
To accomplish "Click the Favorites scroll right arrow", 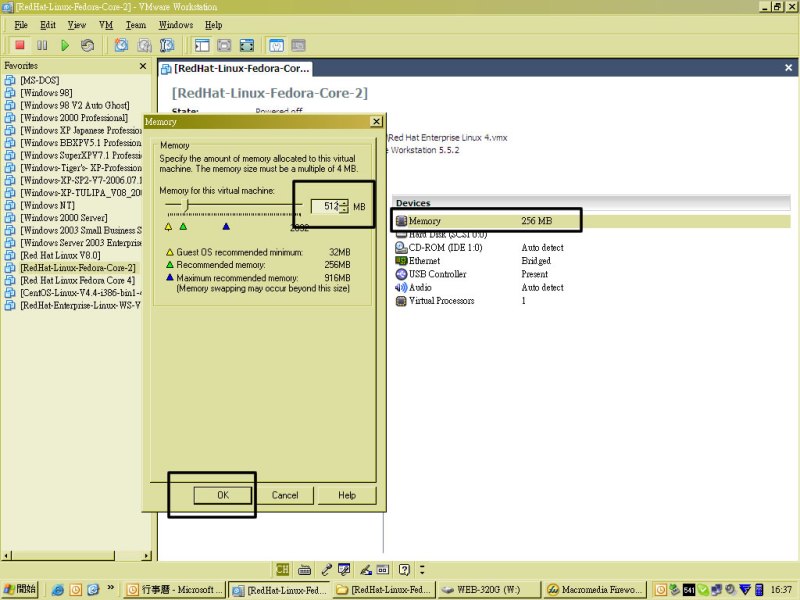I will tap(147, 556).
